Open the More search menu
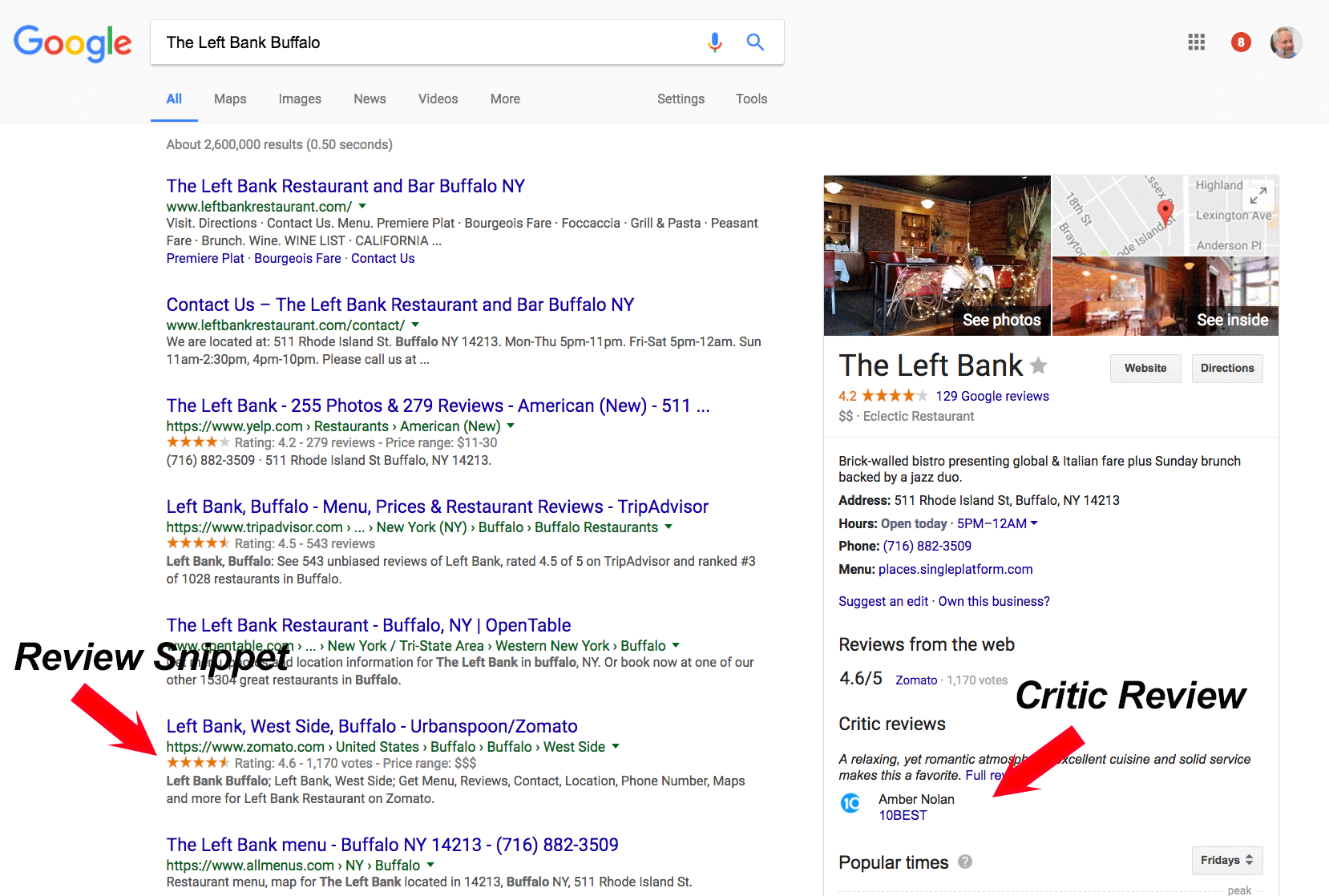This screenshot has width=1329, height=896. [x=505, y=99]
